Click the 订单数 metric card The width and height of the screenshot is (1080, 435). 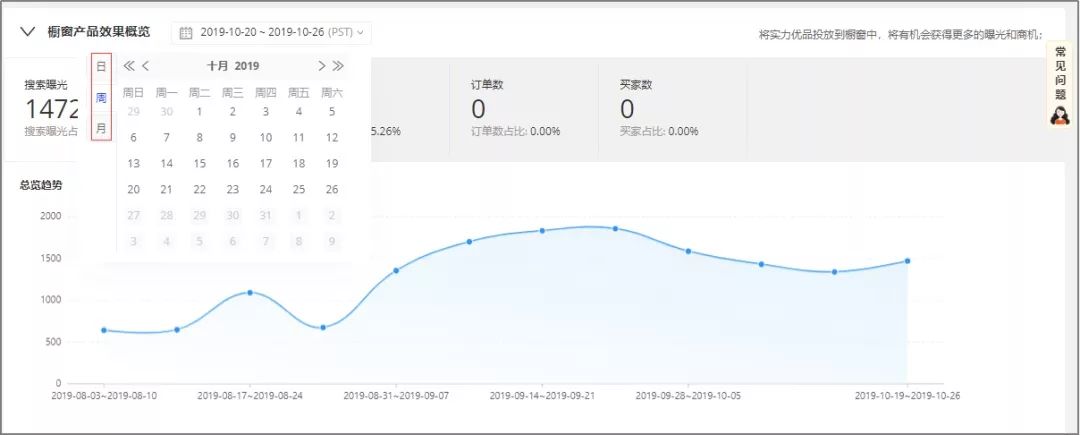pos(522,108)
